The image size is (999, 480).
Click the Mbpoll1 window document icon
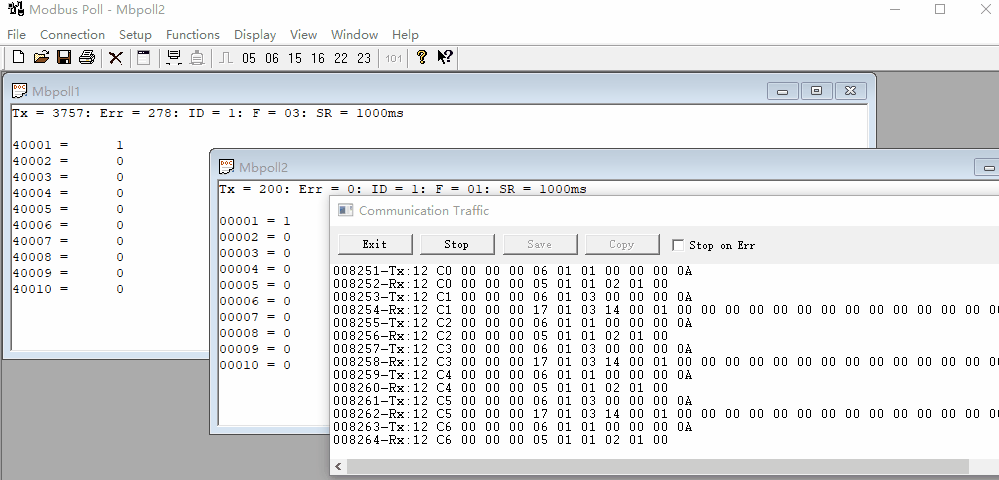[x=20, y=91]
